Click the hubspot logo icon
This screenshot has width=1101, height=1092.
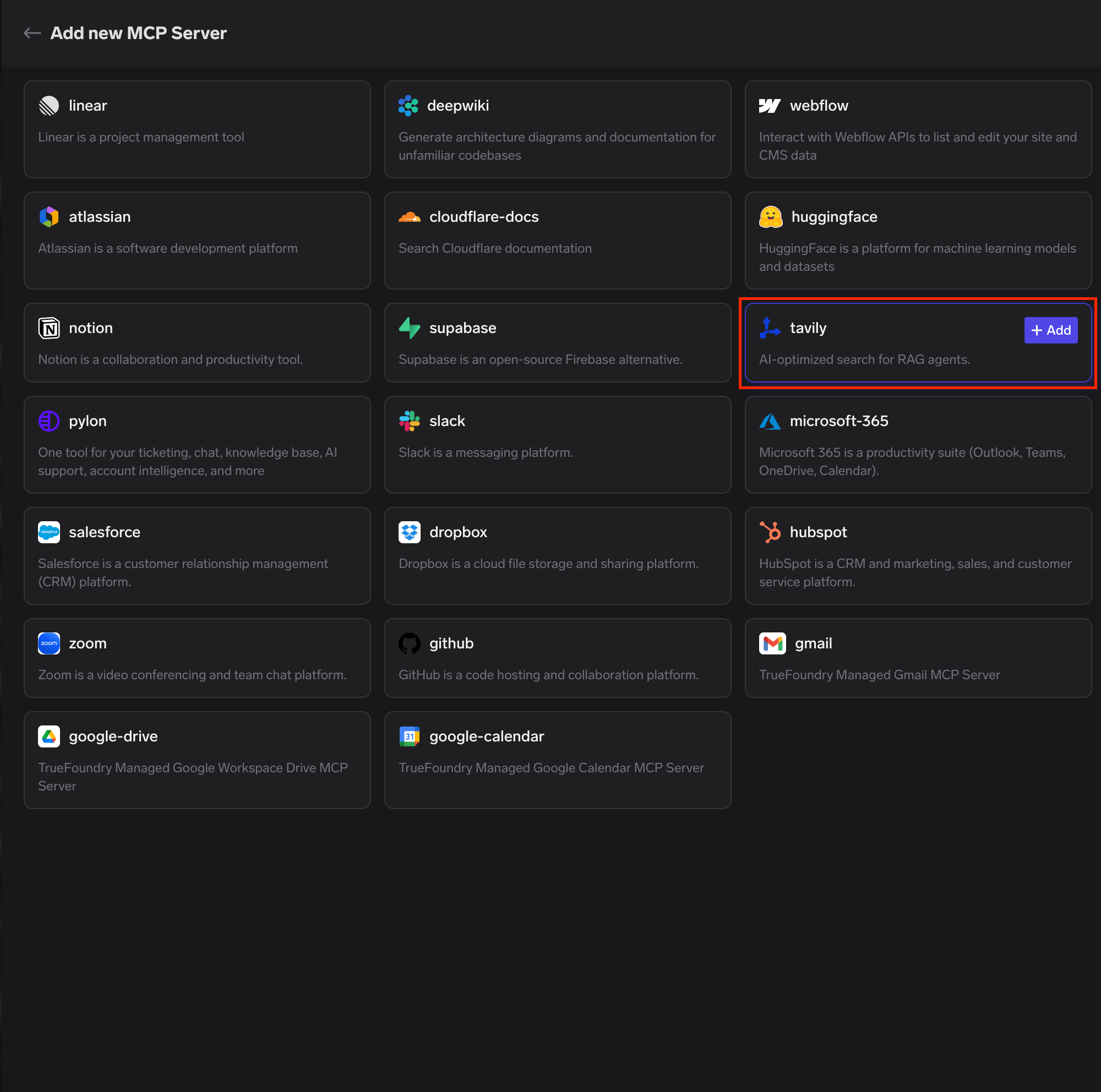[770, 532]
